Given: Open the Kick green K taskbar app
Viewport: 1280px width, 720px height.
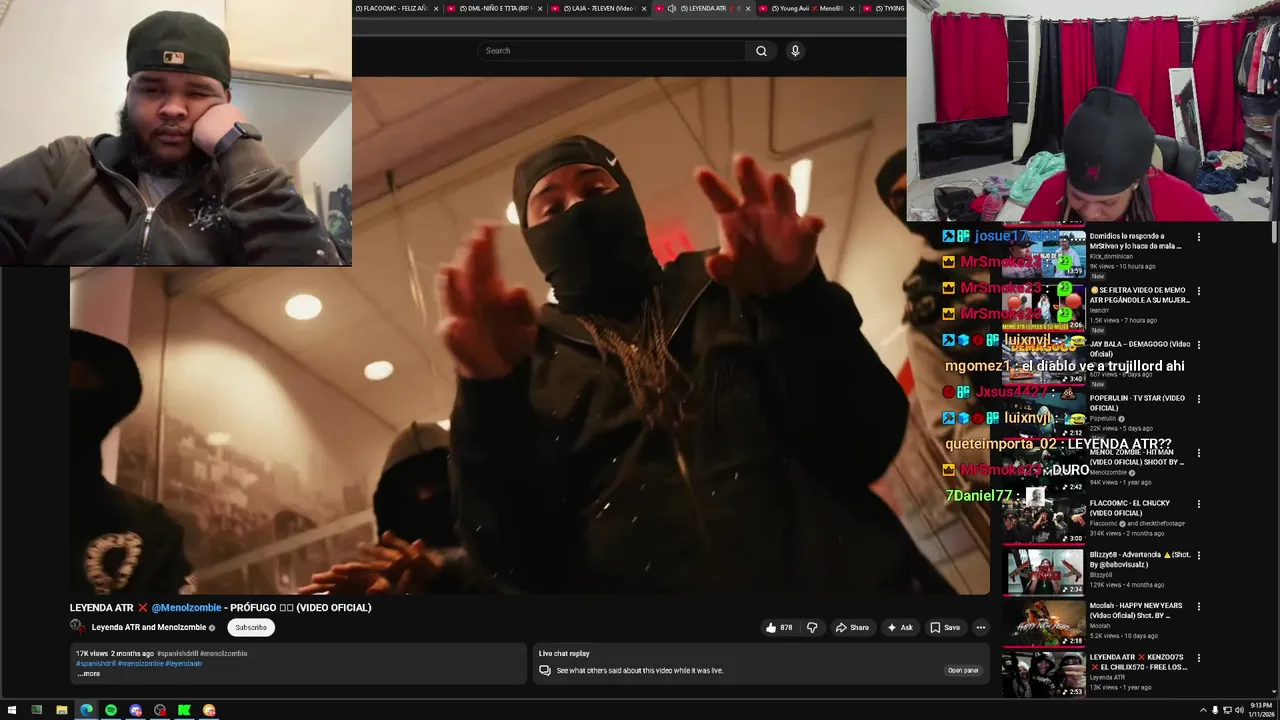Looking at the screenshot, I should pos(184,710).
